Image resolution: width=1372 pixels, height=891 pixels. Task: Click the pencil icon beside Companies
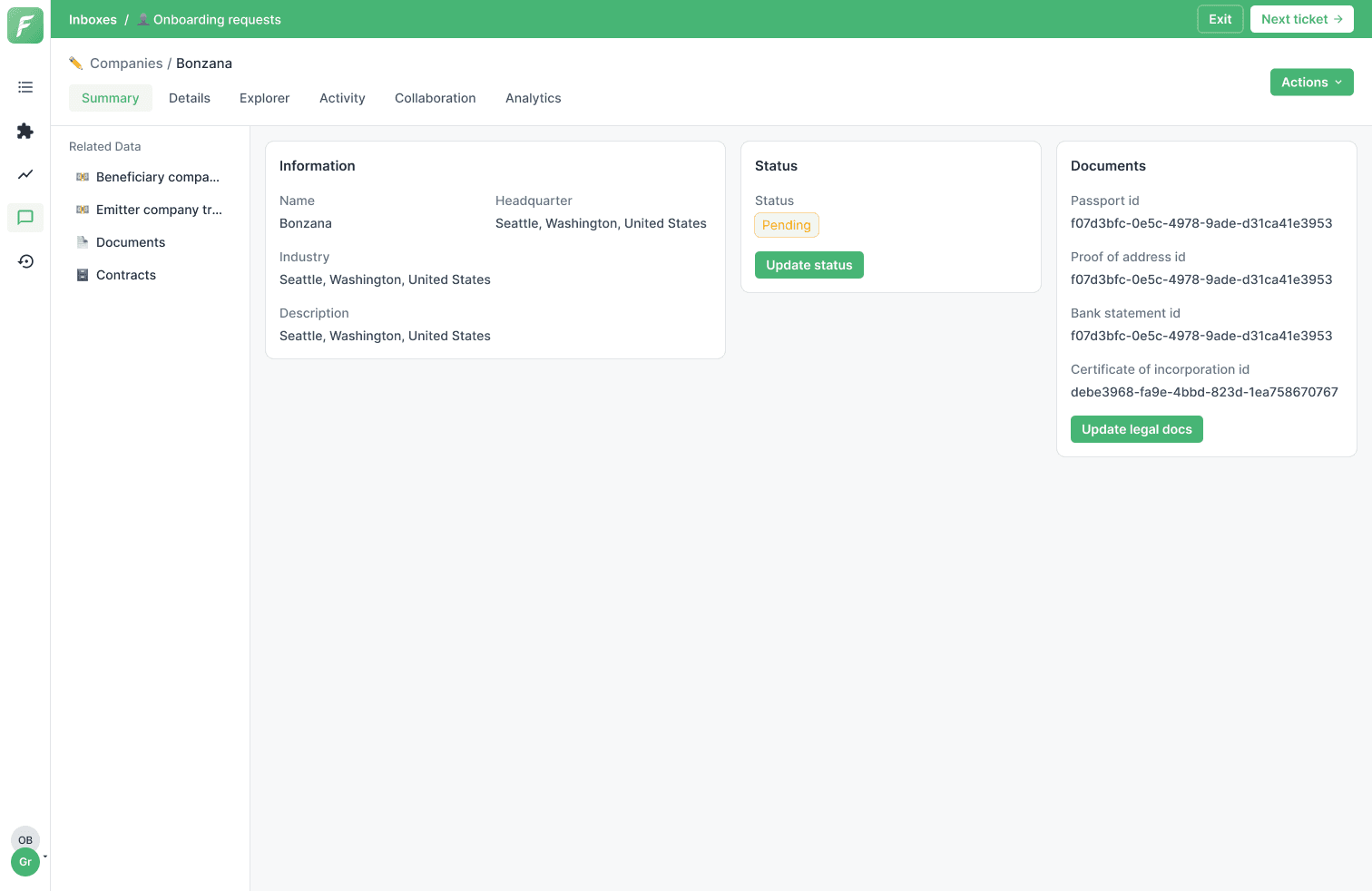point(75,64)
